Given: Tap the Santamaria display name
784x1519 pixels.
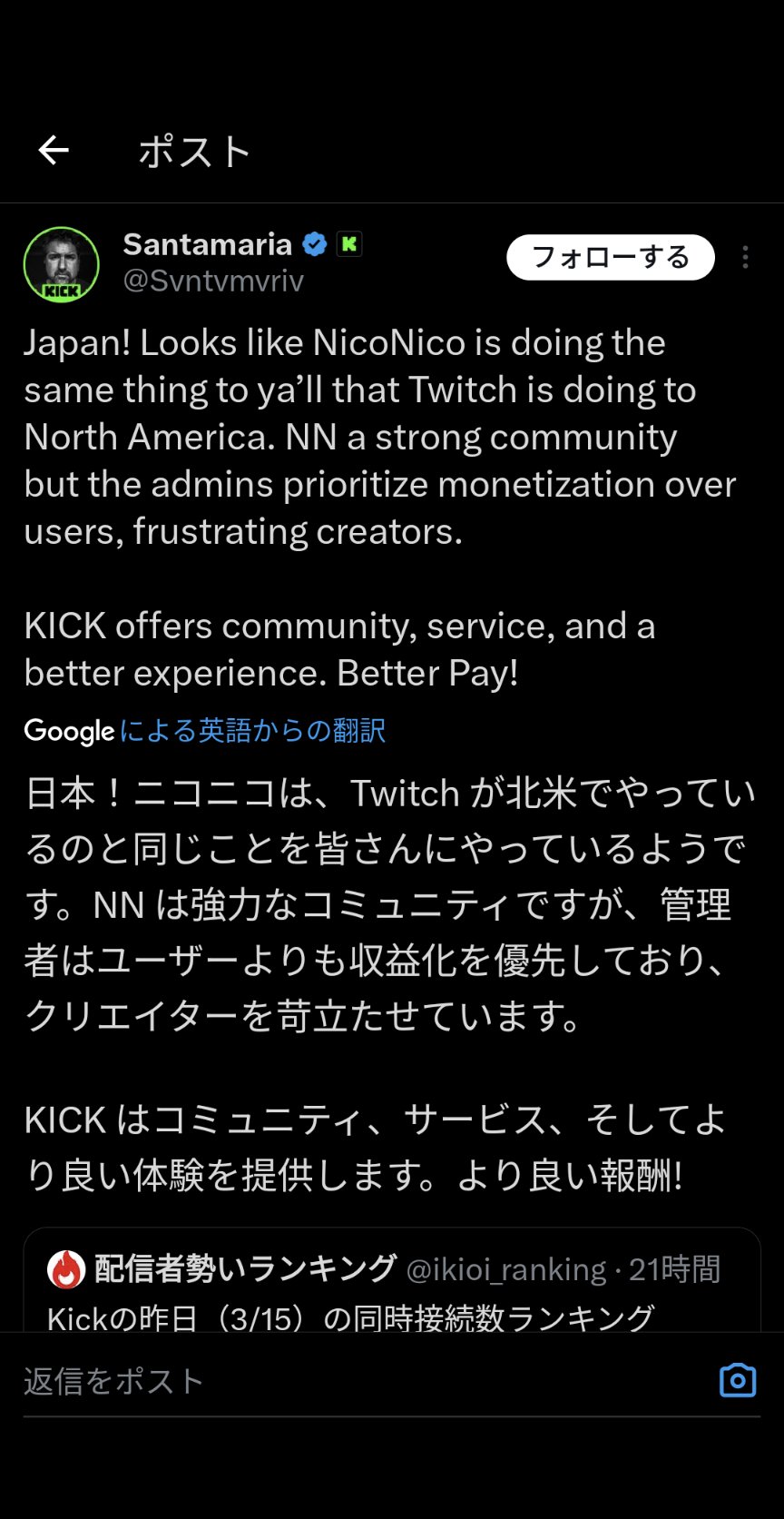Looking at the screenshot, I should tap(207, 244).
